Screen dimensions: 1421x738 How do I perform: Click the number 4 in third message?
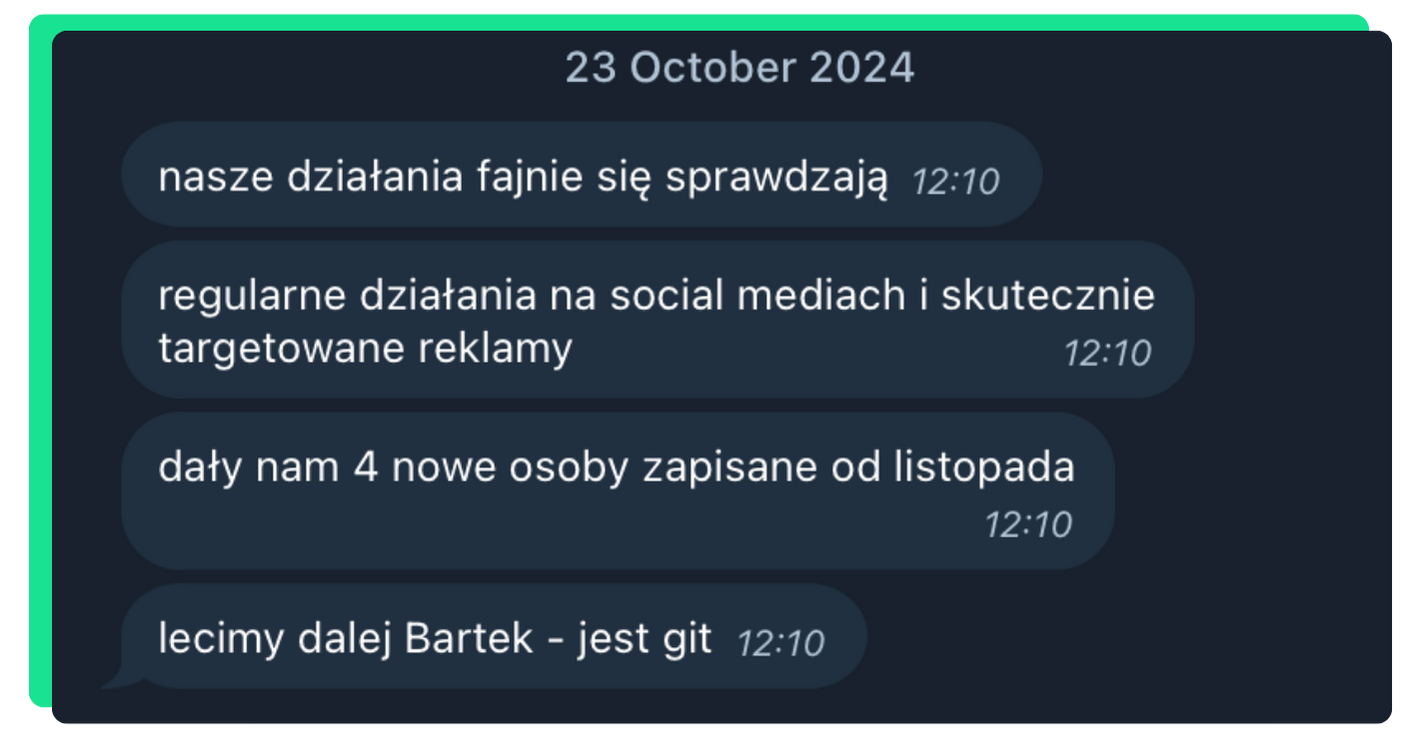[366, 467]
